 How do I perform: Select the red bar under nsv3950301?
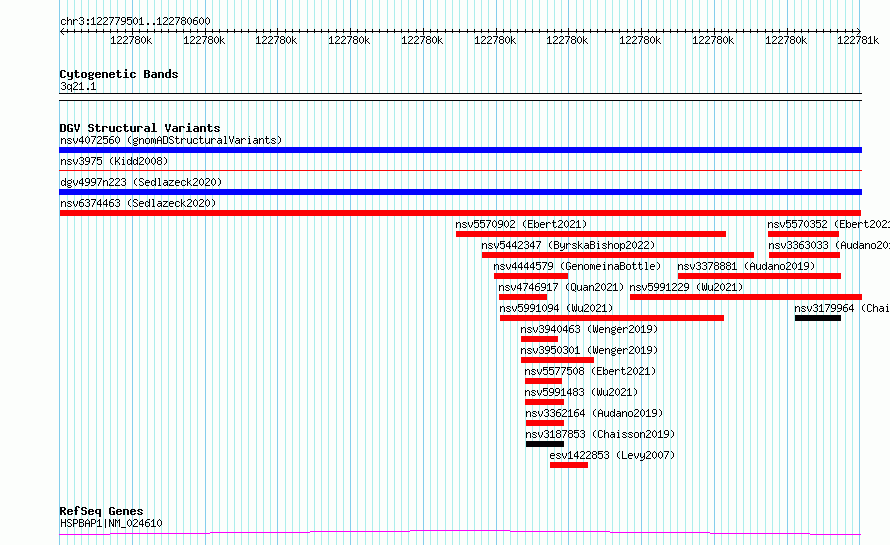pos(557,360)
